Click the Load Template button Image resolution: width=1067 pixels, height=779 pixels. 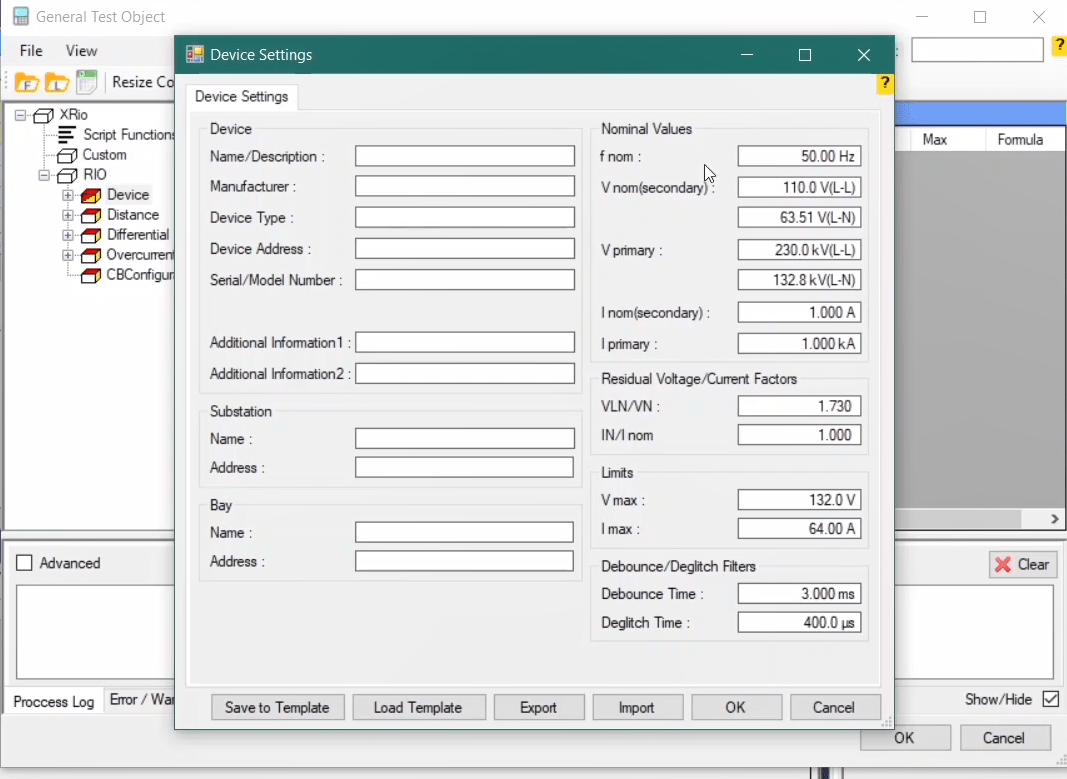point(418,707)
